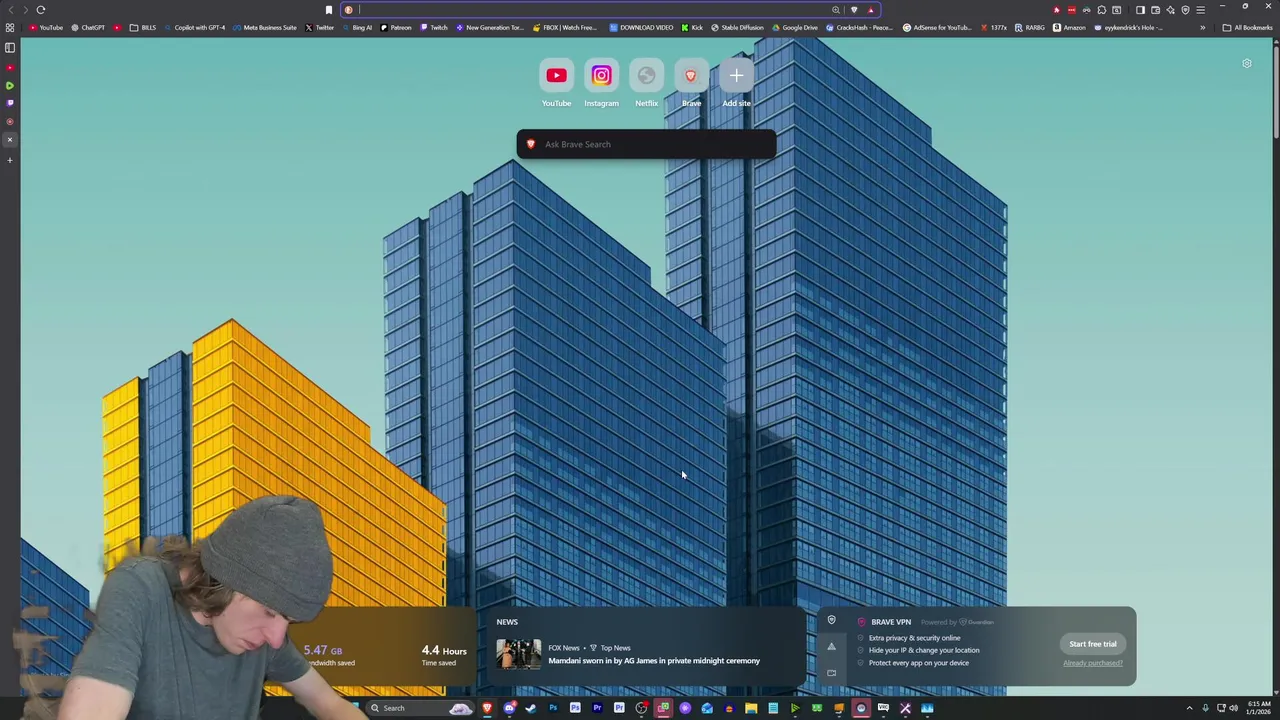This screenshot has height=720, width=1280.
Task: Open the Patreon bookmark
Action: click(x=396, y=28)
